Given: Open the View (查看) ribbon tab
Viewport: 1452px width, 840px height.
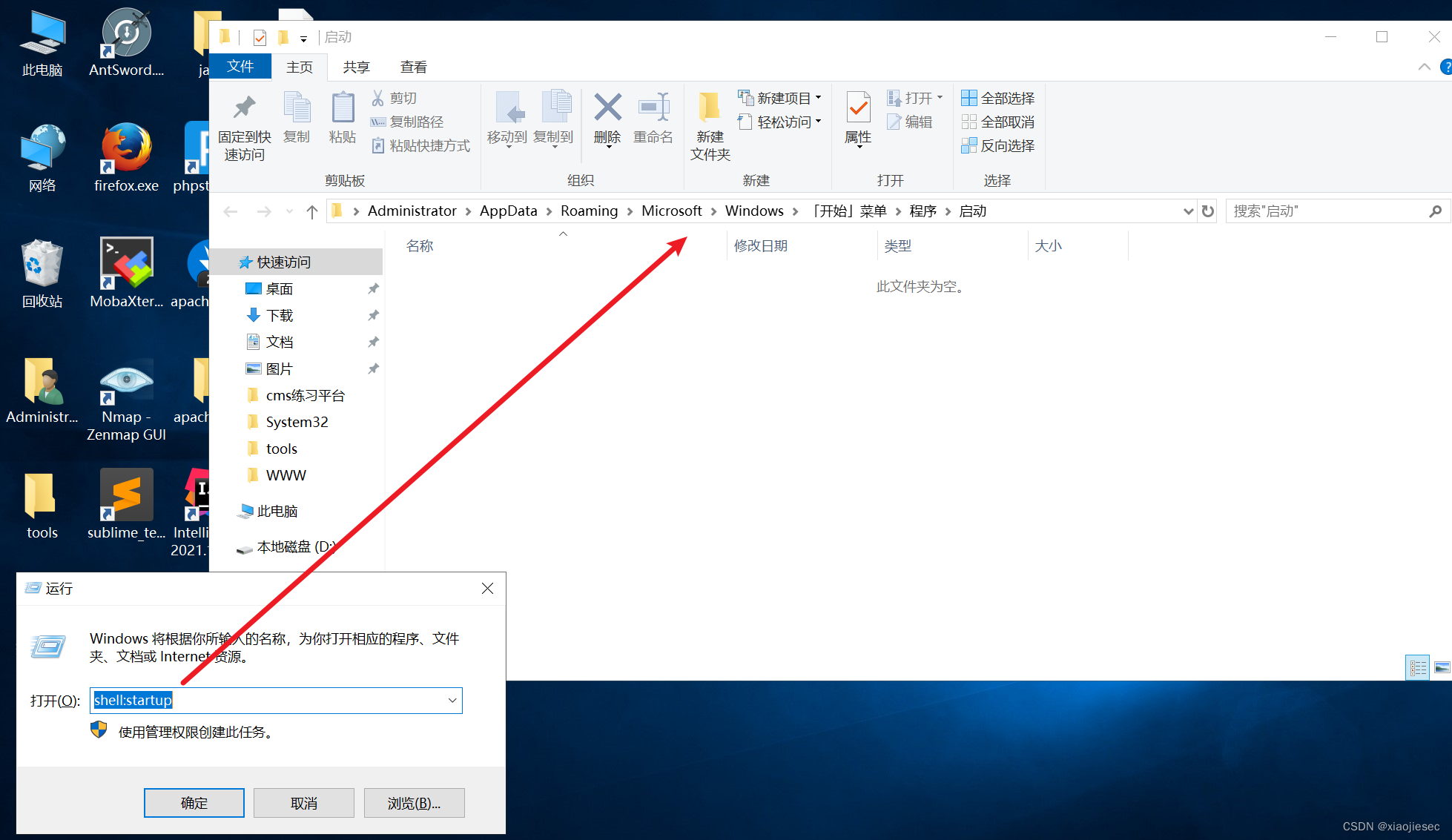Looking at the screenshot, I should pos(413,67).
